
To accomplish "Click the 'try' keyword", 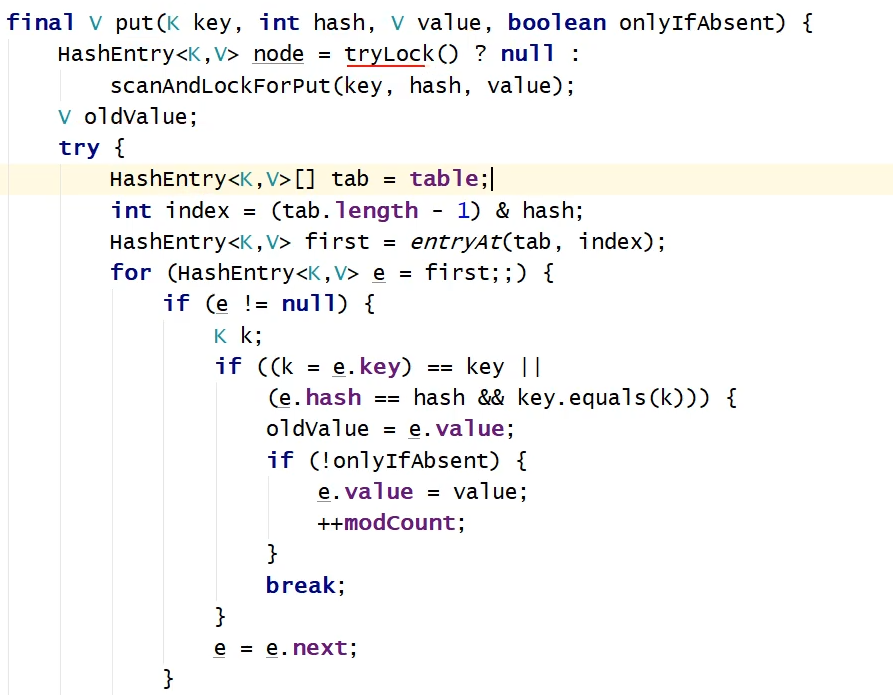I will pyautogui.click(x=79, y=148).
